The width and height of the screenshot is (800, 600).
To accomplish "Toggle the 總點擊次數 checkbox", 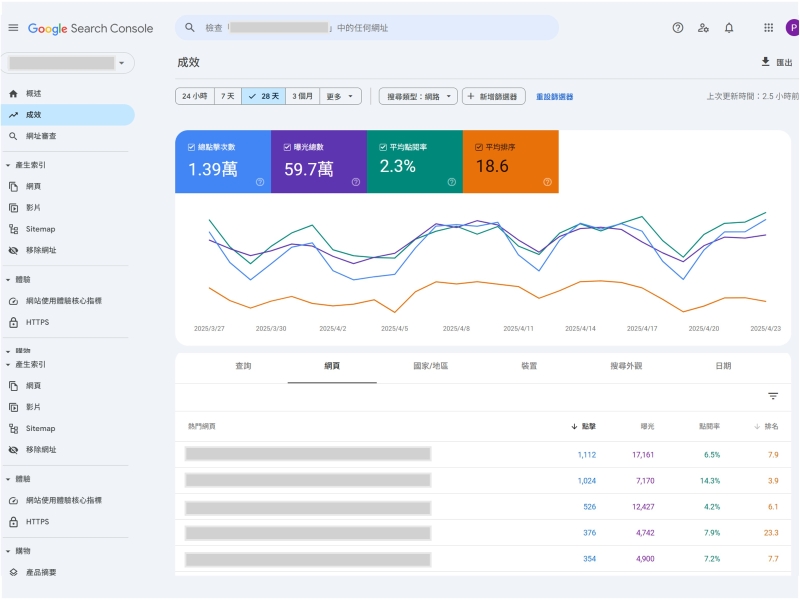I will pos(191,147).
